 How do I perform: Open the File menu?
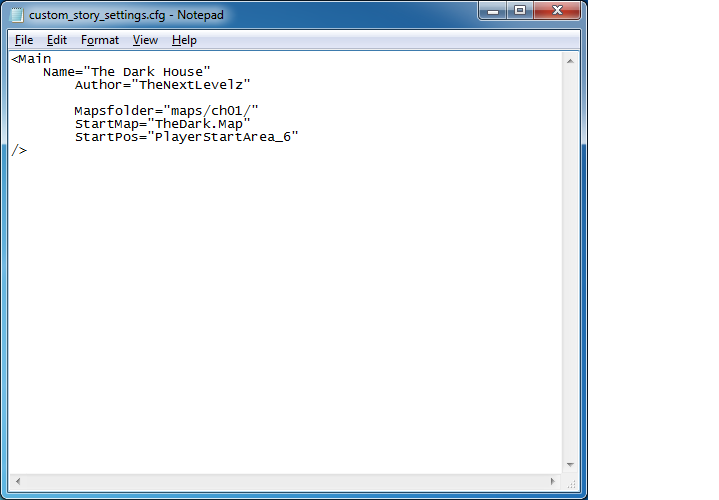[x=24, y=40]
